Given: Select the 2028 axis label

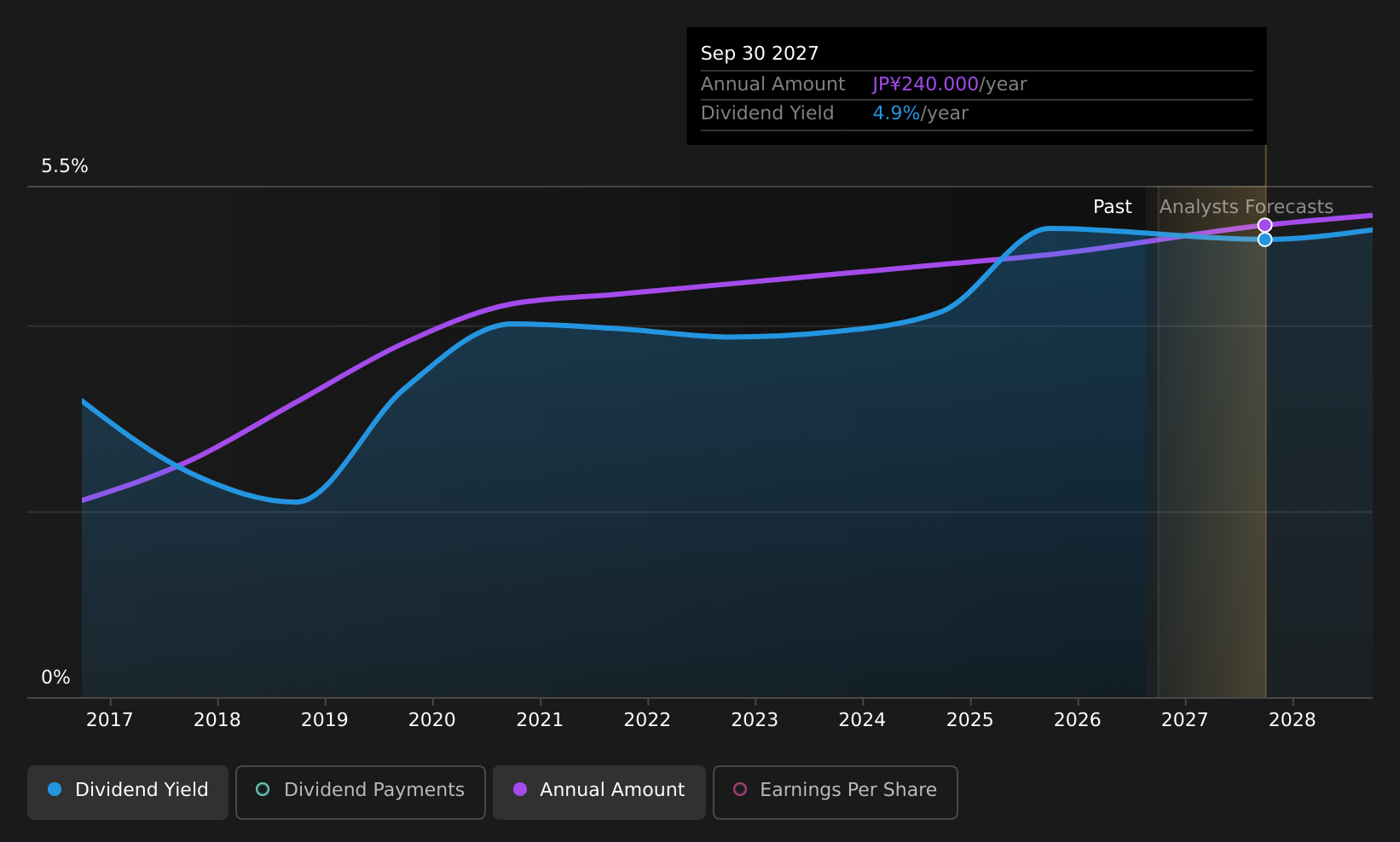Looking at the screenshot, I should [1293, 720].
